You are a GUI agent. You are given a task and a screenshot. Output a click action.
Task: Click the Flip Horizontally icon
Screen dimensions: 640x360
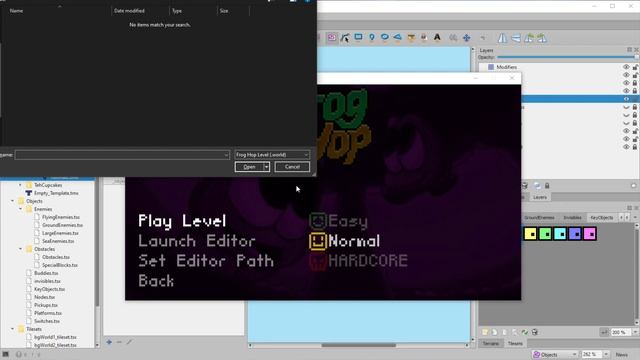[502, 38]
